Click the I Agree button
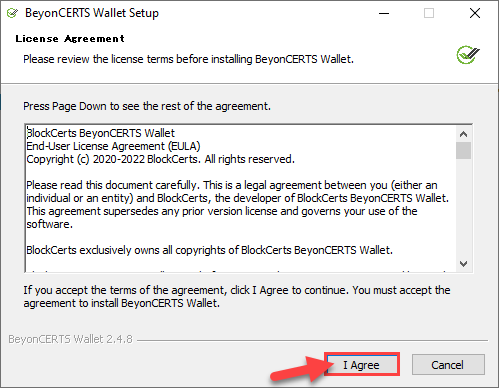 (x=362, y=365)
